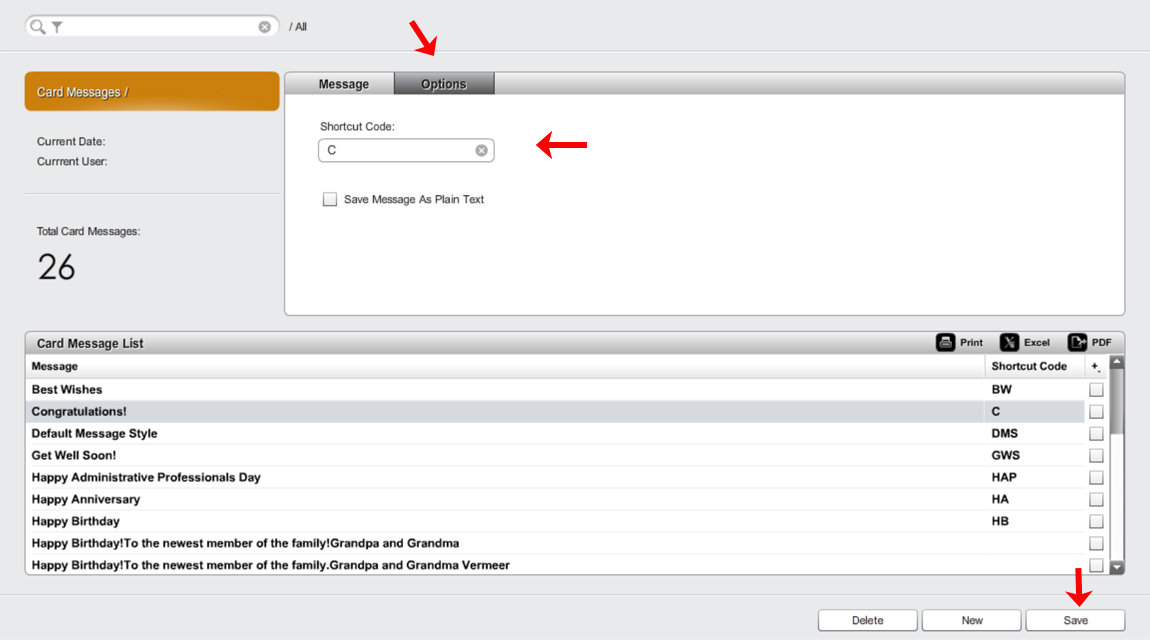Check the box for Best Wishes row

tap(1096, 390)
